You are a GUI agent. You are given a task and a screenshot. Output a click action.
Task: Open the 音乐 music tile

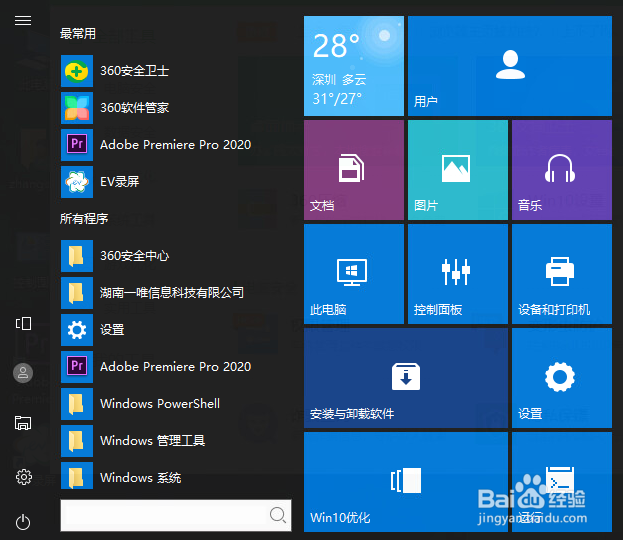(x=562, y=170)
